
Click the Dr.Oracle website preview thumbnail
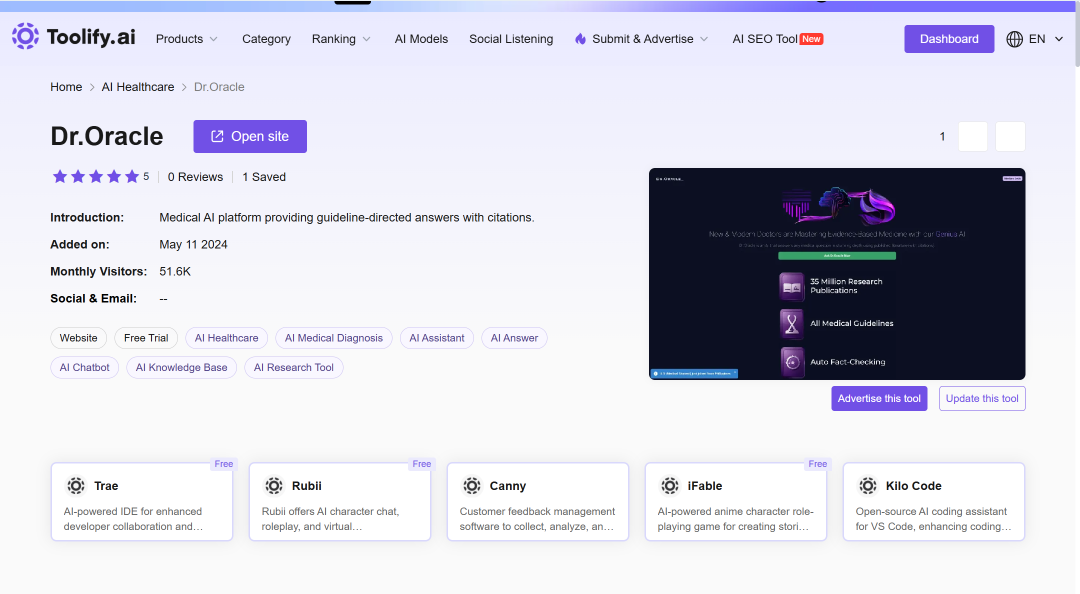(837, 274)
